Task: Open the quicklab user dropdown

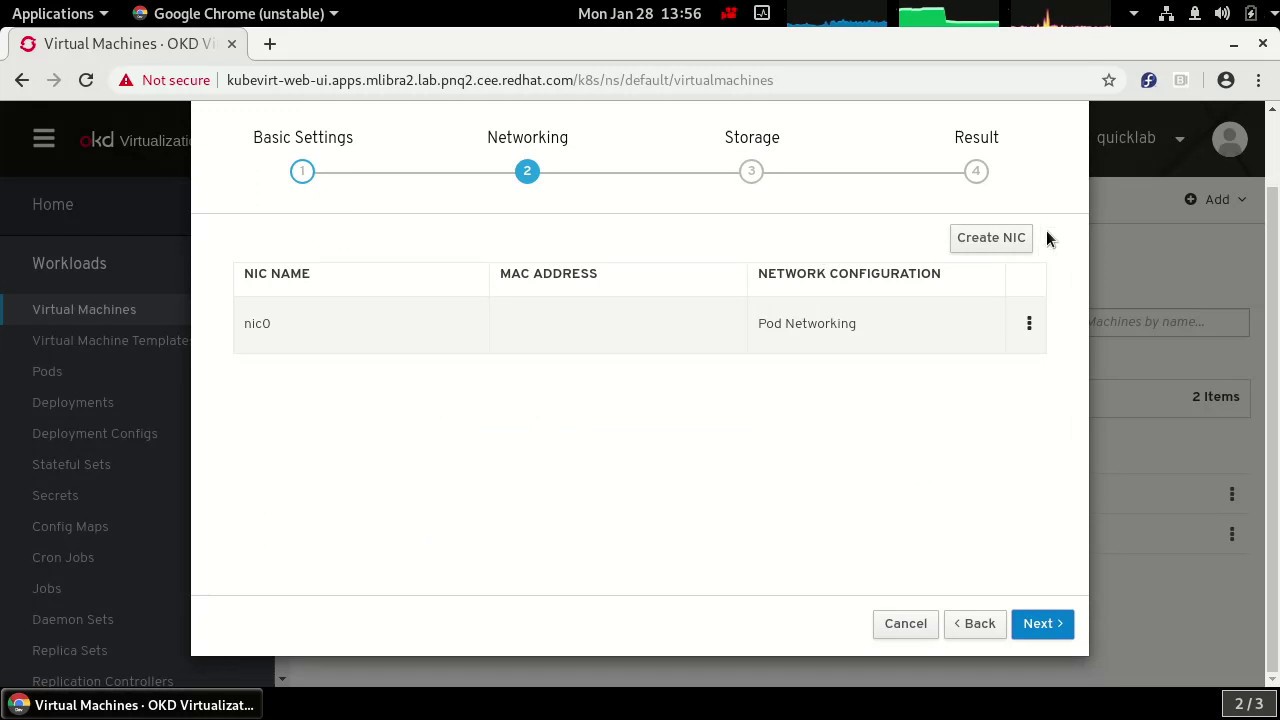Action: [x=1140, y=138]
